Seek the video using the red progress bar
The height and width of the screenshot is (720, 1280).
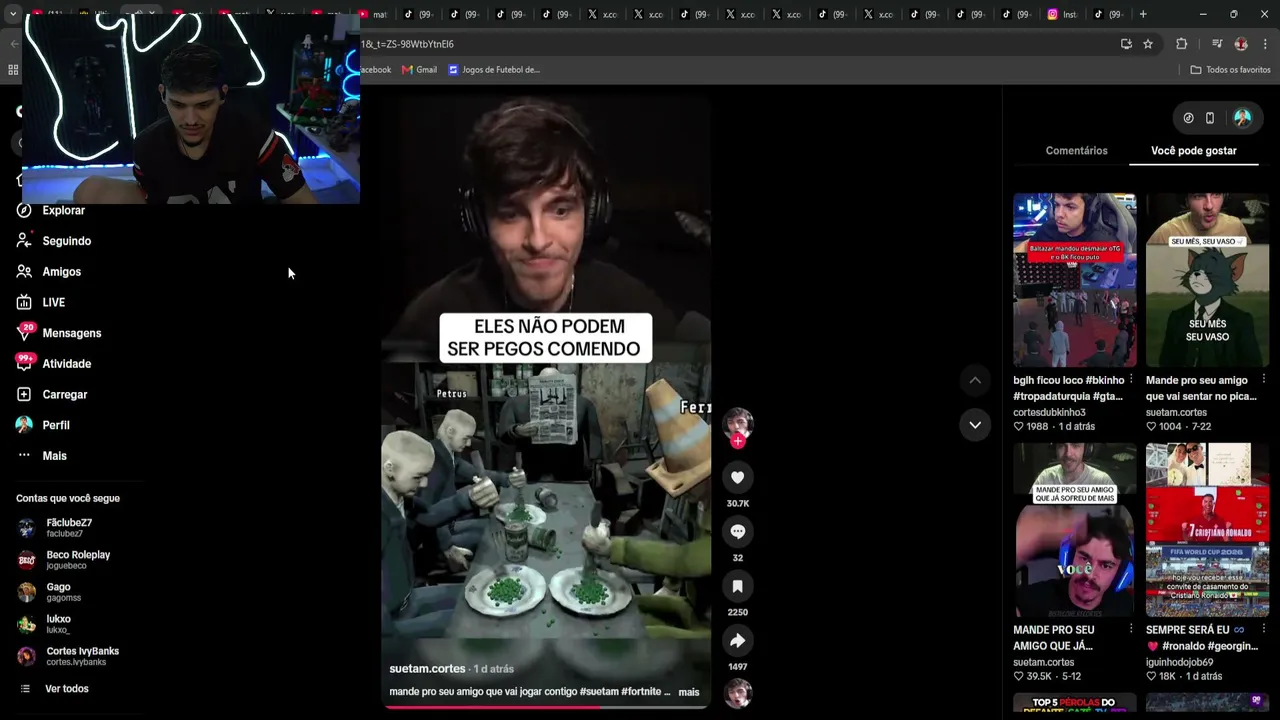(x=546, y=706)
